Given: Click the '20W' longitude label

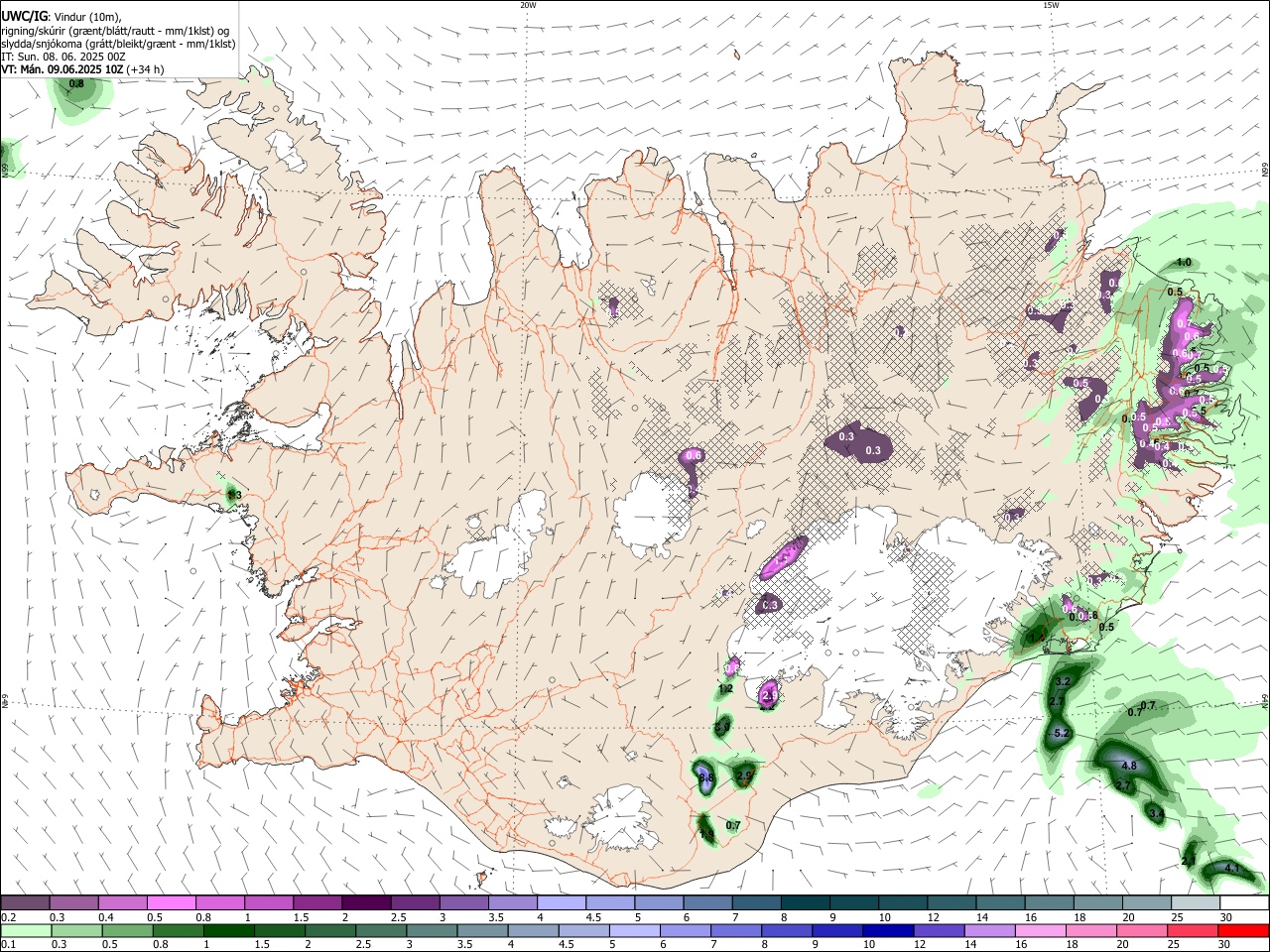Looking at the screenshot, I should [x=528, y=5].
